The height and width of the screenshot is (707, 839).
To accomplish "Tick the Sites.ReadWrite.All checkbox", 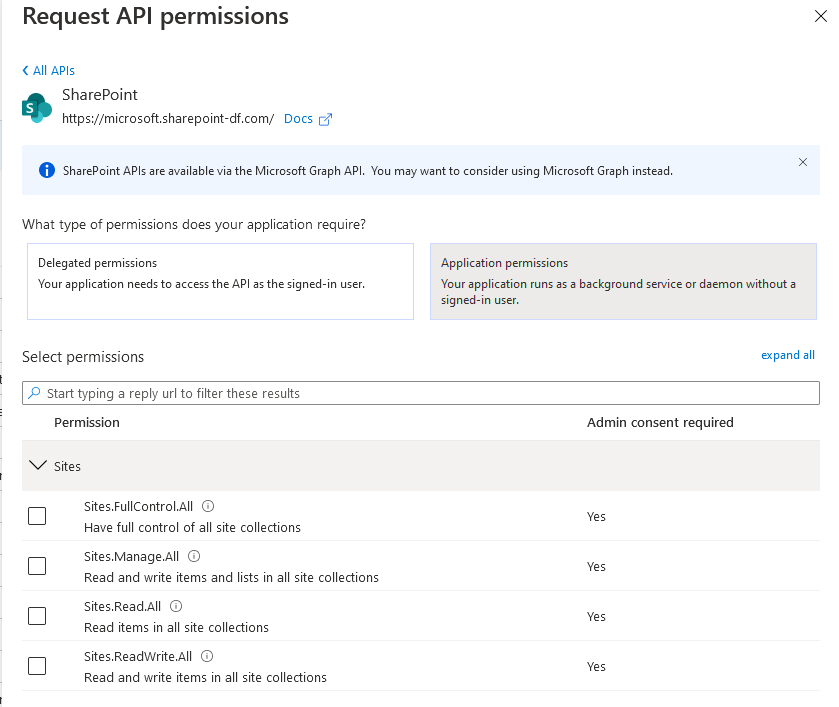I will pos(36,666).
